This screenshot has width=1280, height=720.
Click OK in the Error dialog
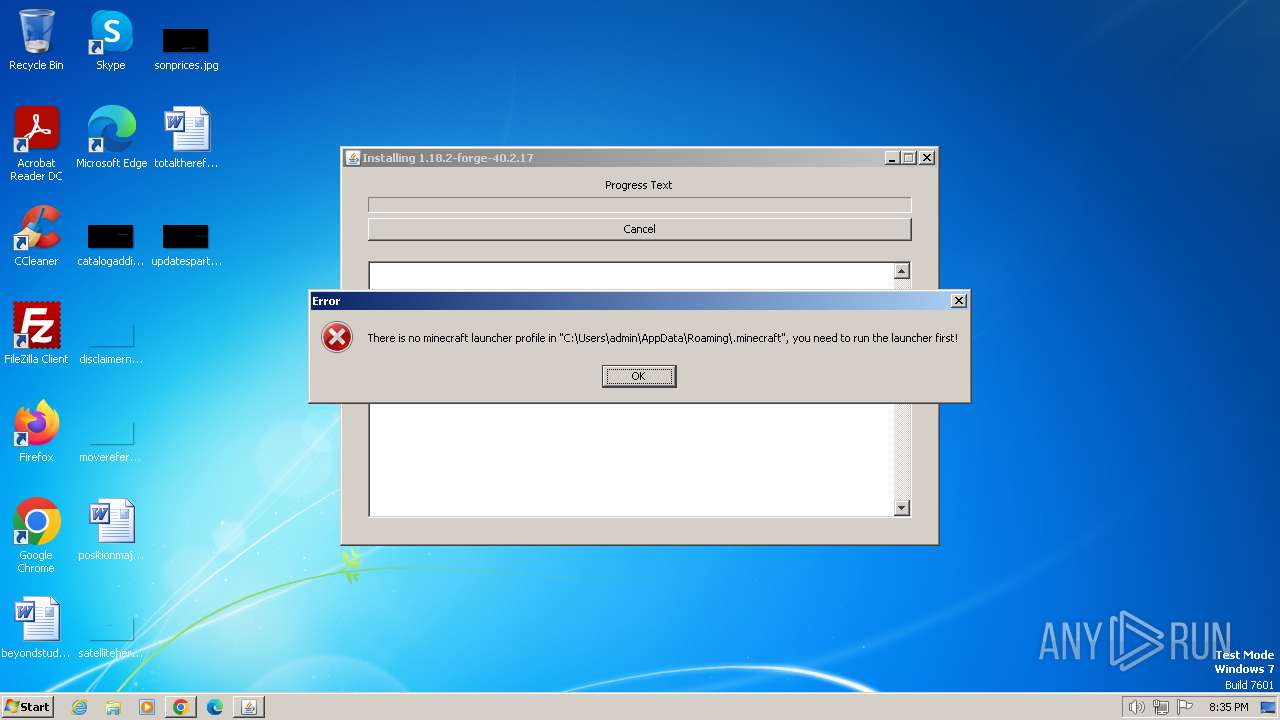pos(639,376)
